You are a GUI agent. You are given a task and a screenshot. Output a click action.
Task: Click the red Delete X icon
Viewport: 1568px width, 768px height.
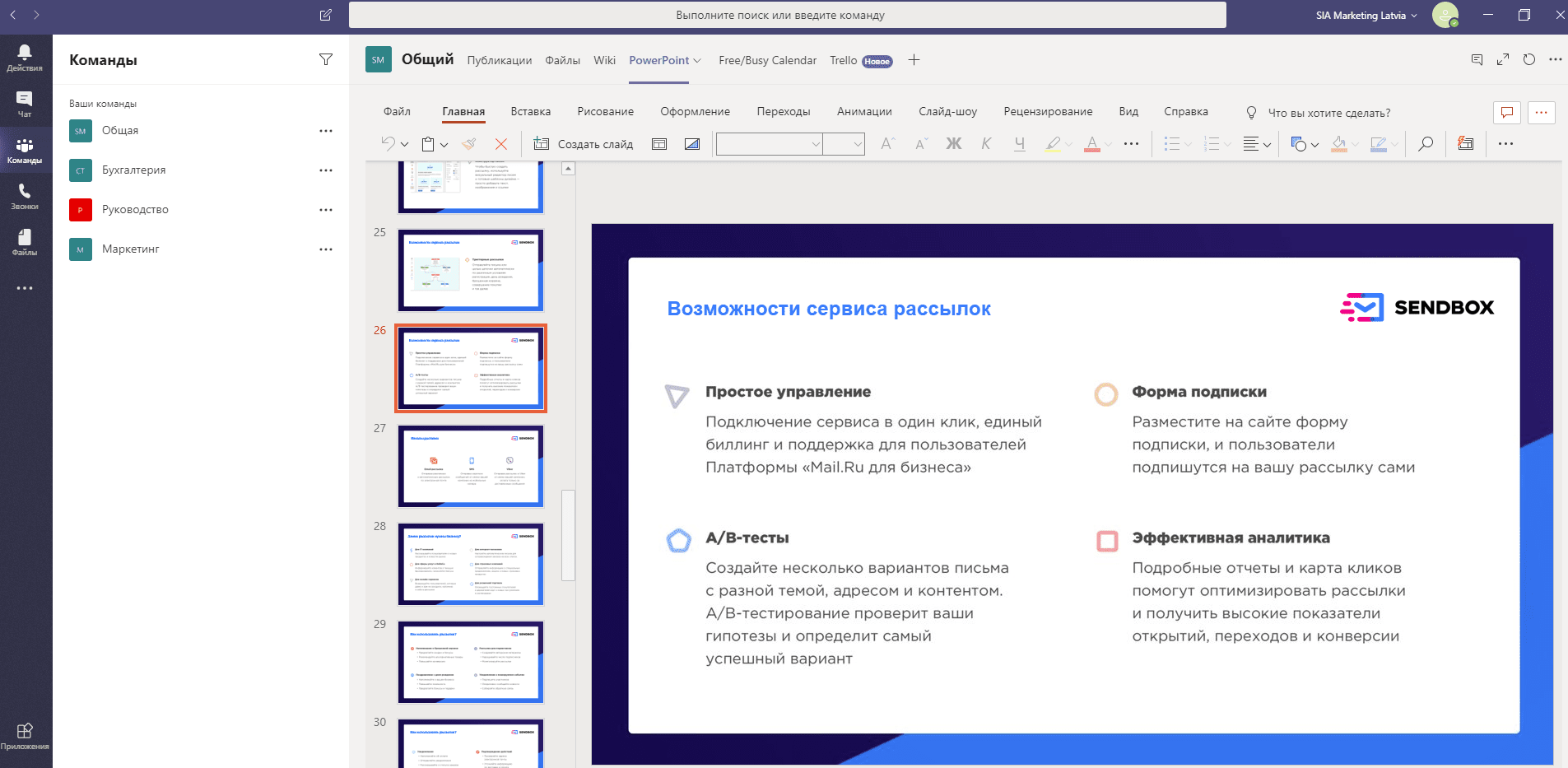tap(500, 144)
